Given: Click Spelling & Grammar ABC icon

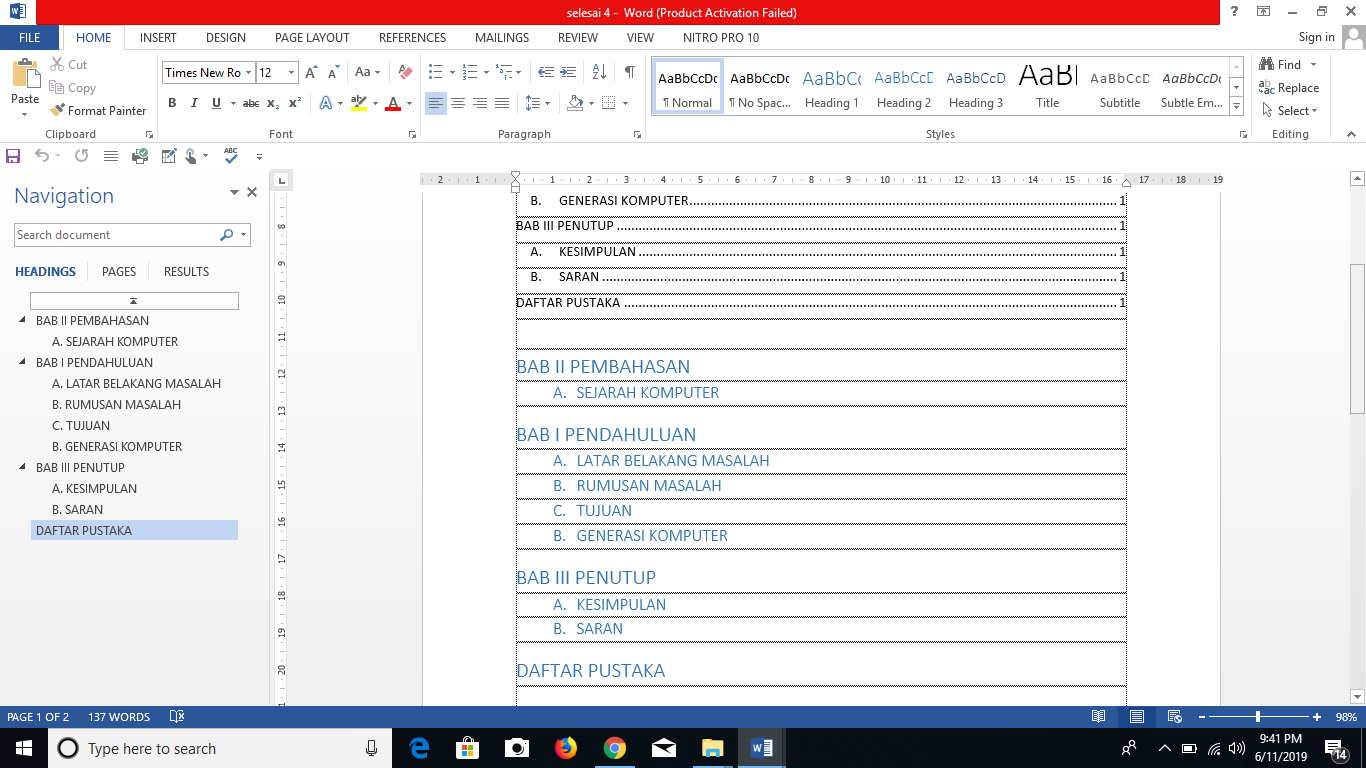Looking at the screenshot, I should tap(231, 156).
